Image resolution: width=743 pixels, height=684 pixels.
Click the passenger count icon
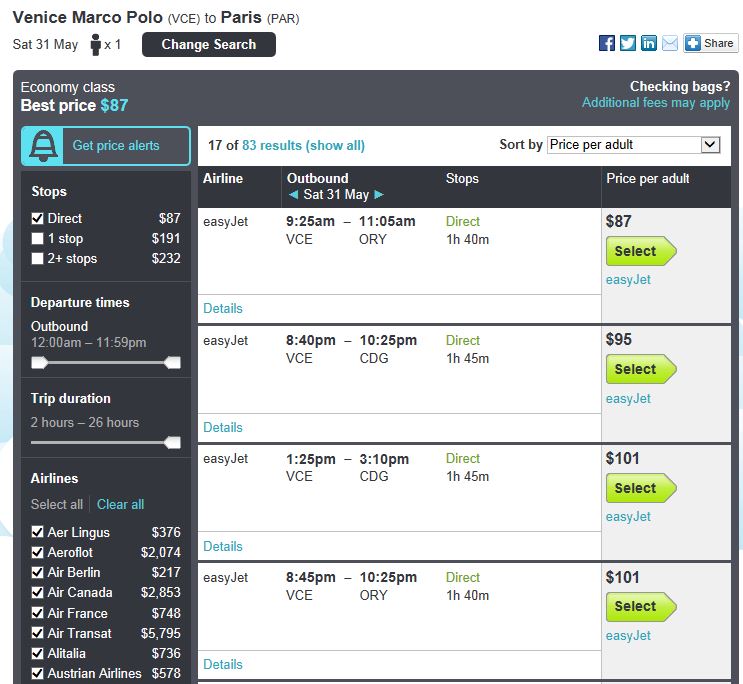coord(96,45)
